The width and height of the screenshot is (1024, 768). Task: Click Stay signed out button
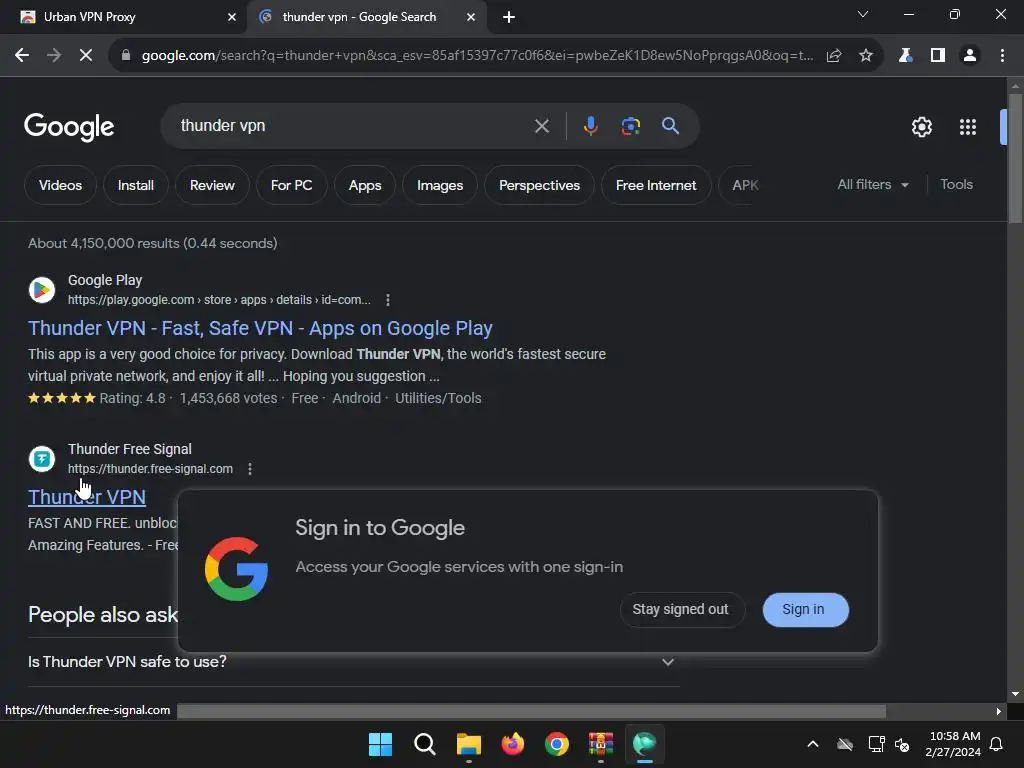pos(680,609)
